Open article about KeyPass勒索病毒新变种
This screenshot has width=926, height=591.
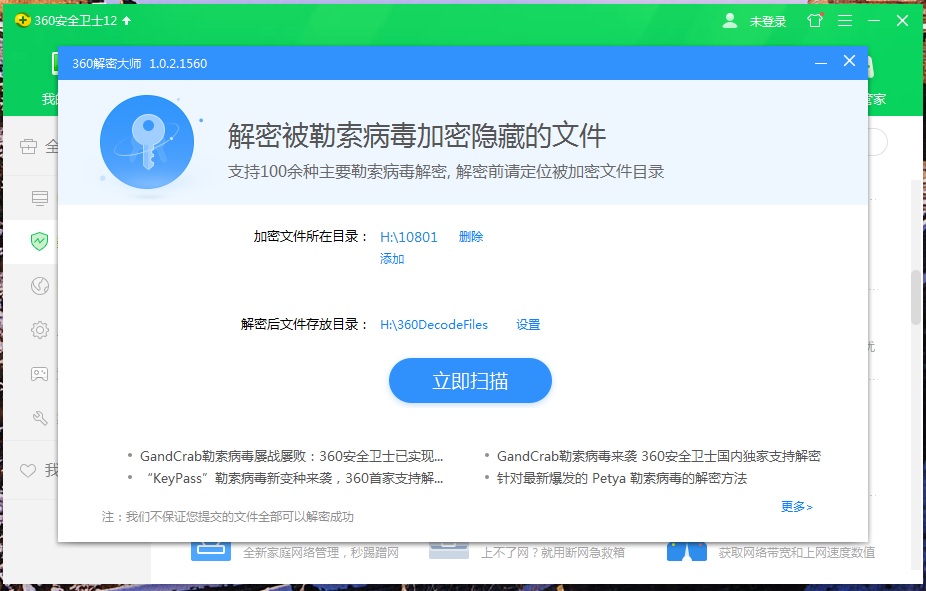[x=295, y=478]
